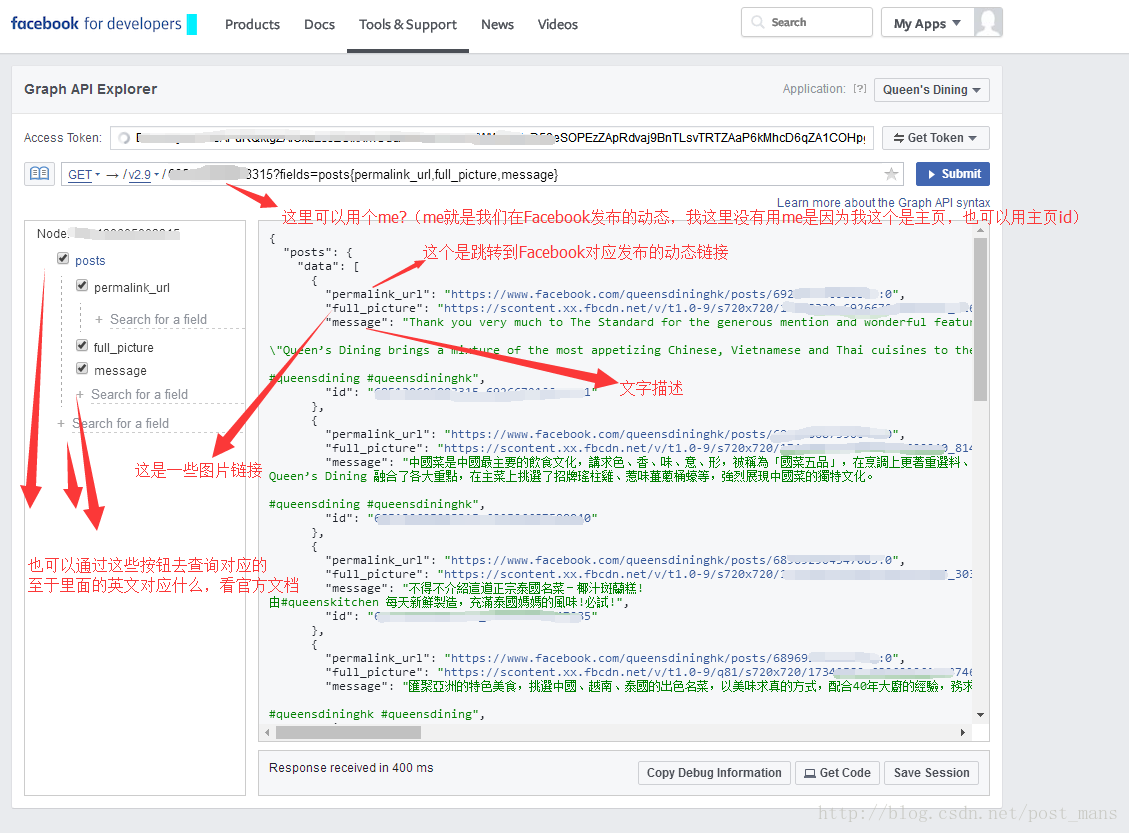Uncheck the posts checkbox
Viewport: 1129px width, 833px height.
[x=63, y=258]
